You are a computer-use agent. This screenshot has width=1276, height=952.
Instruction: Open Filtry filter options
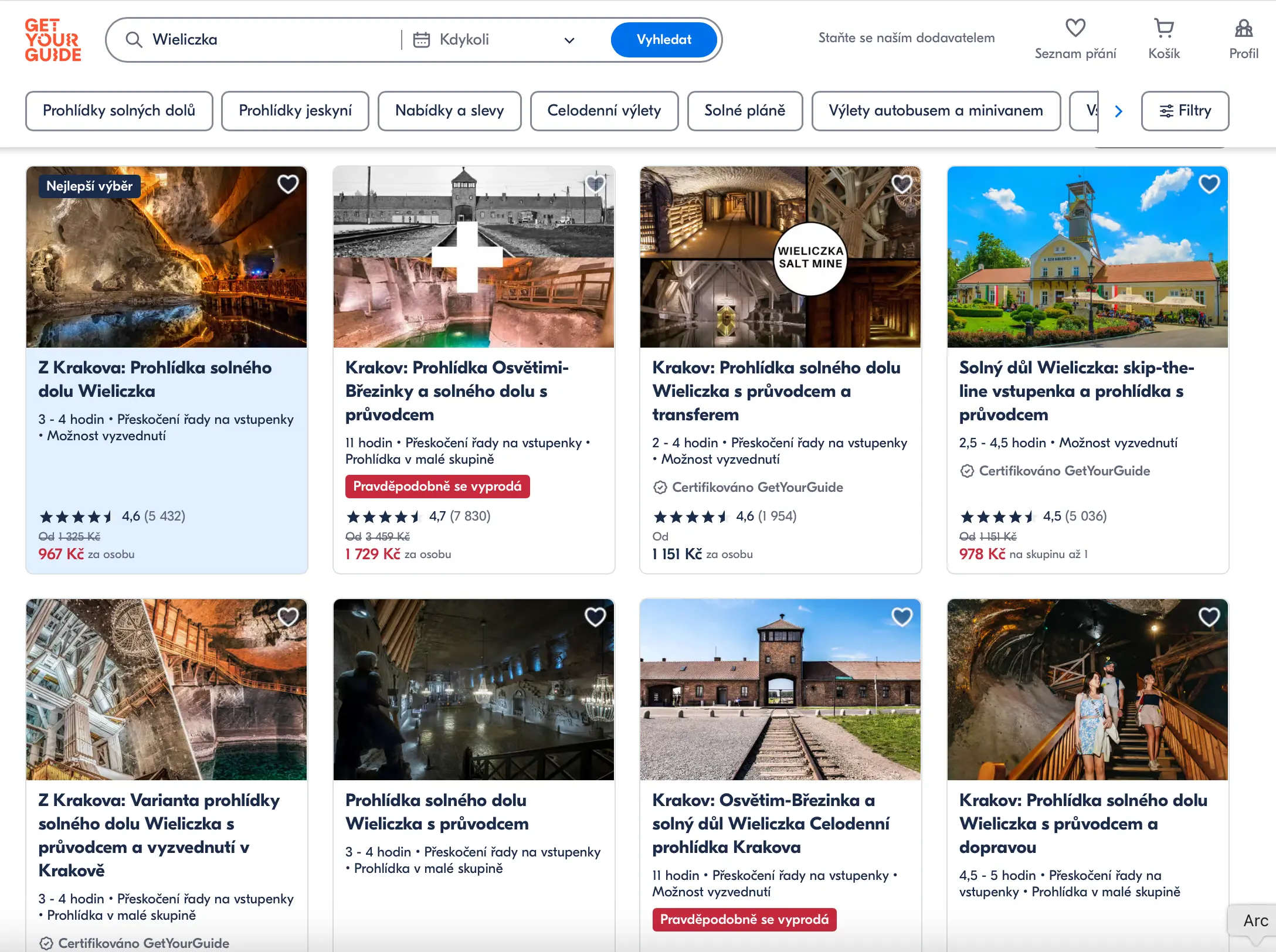coord(1185,111)
